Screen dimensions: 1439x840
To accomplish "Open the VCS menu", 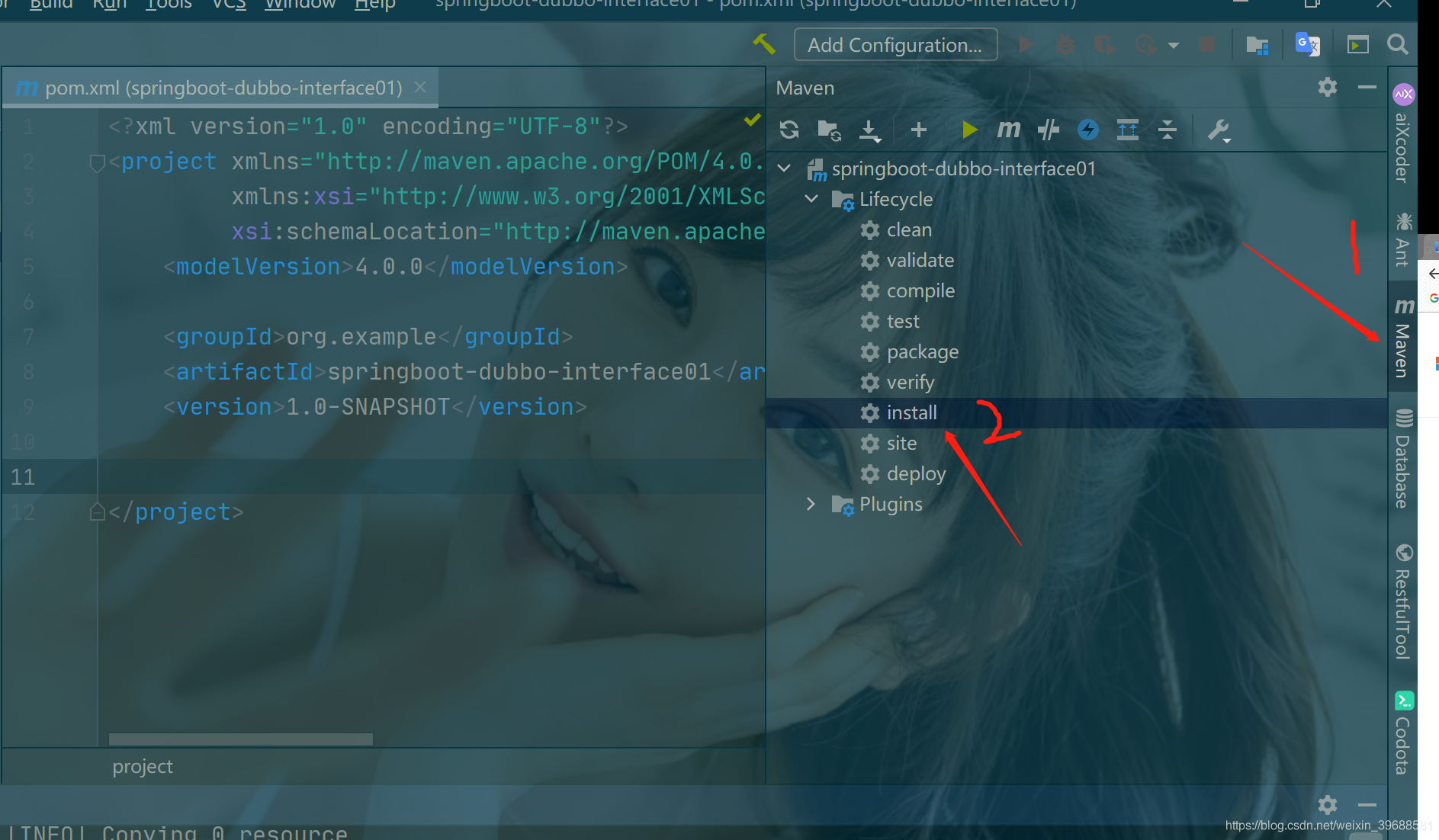I will (229, 5).
